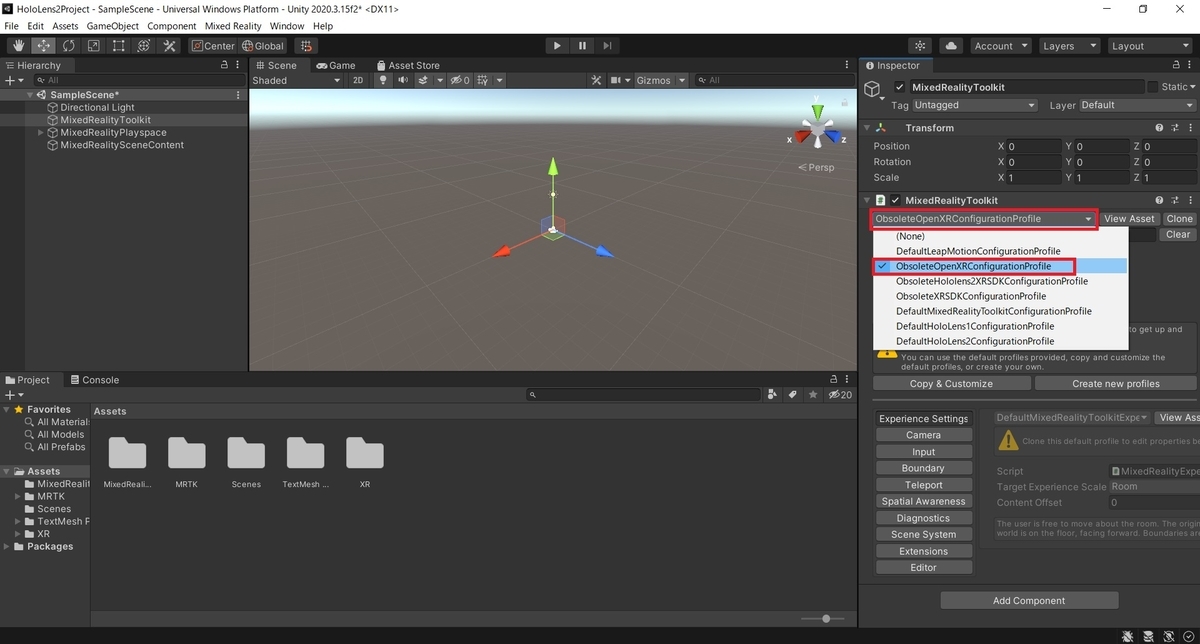Click the Create new profiles button
The image size is (1200, 644).
click(x=1116, y=384)
